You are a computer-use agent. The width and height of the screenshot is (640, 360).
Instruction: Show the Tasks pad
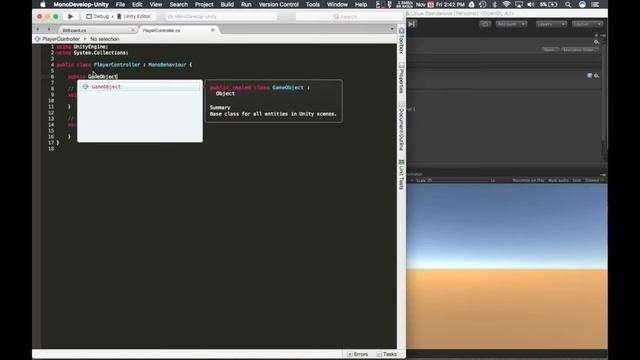pyautogui.click(x=387, y=354)
